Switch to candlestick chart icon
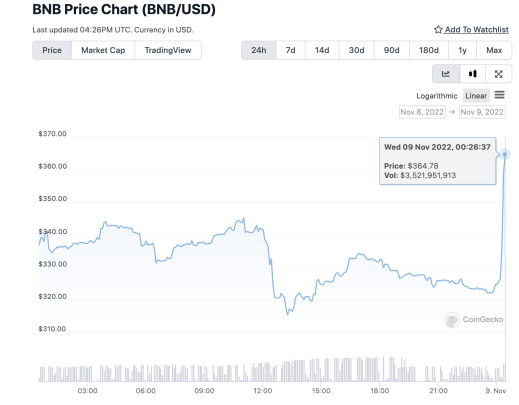 [x=472, y=74]
